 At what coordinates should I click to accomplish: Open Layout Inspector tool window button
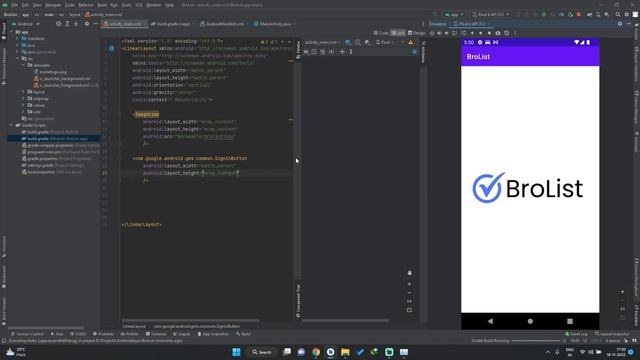(x=612, y=334)
